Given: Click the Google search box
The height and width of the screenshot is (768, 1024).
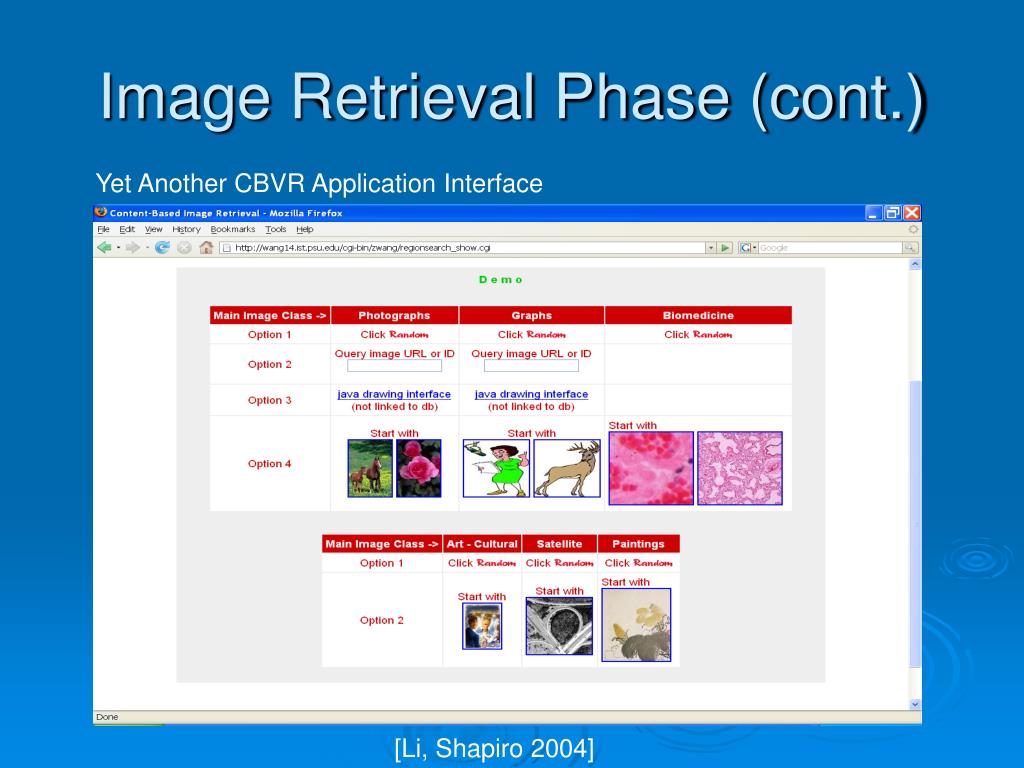Looking at the screenshot, I should (x=830, y=248).
